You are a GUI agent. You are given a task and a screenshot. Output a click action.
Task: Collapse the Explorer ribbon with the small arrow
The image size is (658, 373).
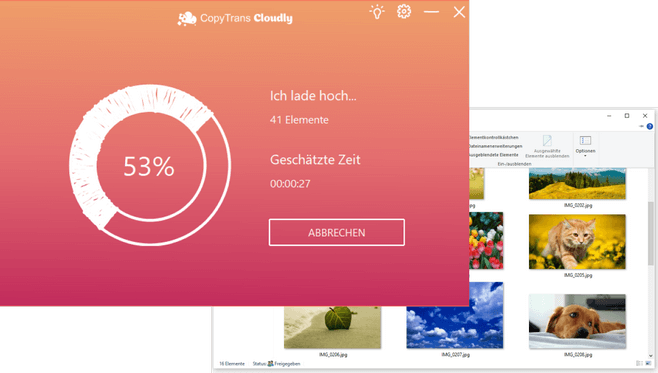click(642, 126)
